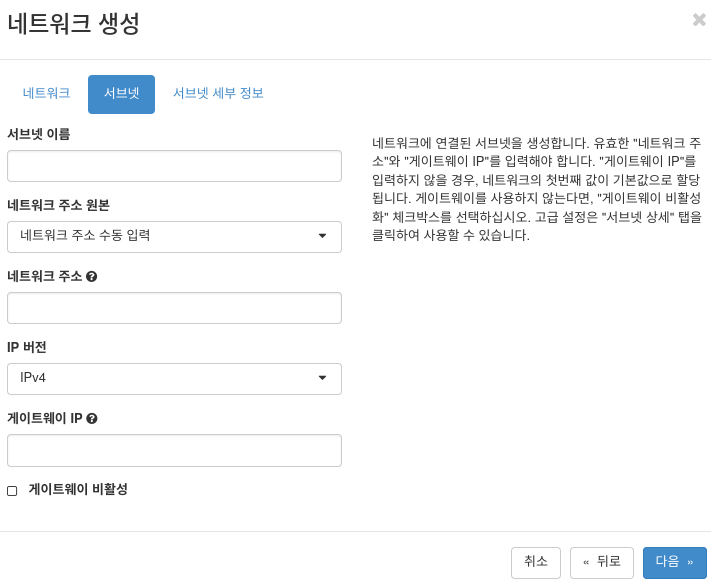Viewport: 711px width, 585px height.
Task: Proceed with the 다음 button
Action: pyautogui.click(x=674, y=563)
